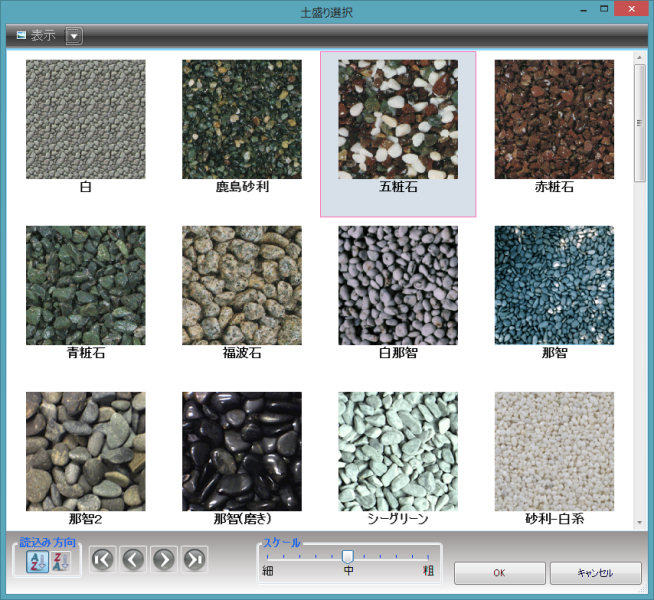Minimize the 土盛り選択 window
Image resolution: width=654 pixels, height=600 pixels.
coord(584,10)
